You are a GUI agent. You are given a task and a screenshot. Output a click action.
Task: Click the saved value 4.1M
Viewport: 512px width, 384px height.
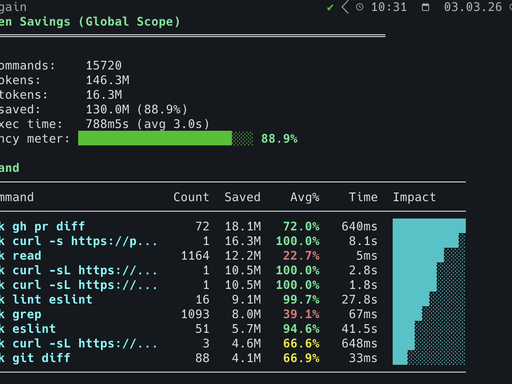pos(247,358)
